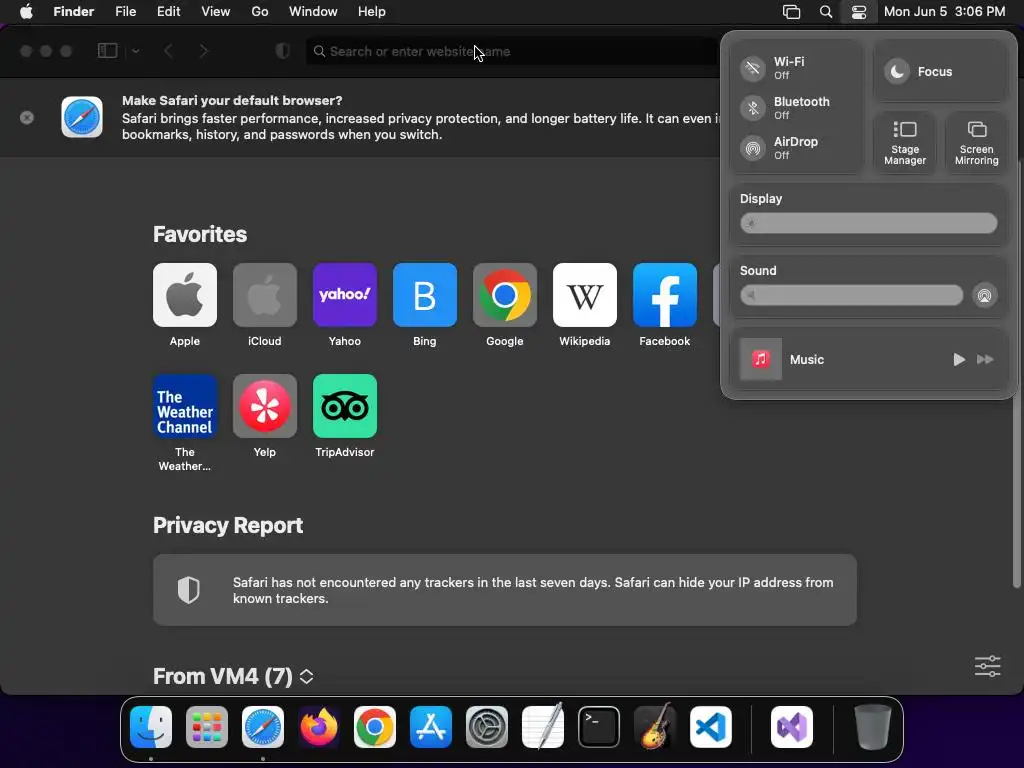
Task: Open Trash in the Dock
Action: pyautogui.click(x=872, y=727)
